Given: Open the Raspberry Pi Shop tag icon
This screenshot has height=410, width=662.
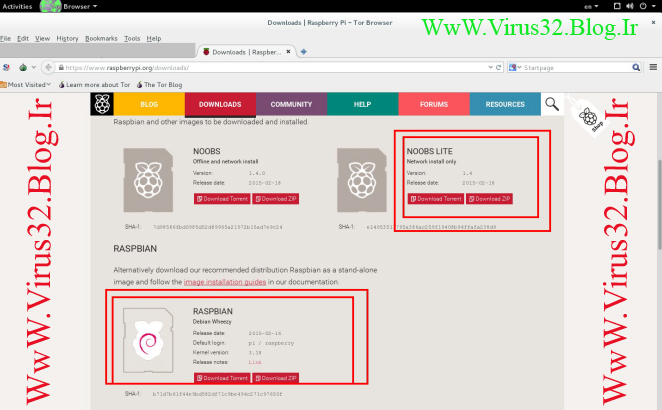Looking at the screenshot, I should (x=589, y=117).
